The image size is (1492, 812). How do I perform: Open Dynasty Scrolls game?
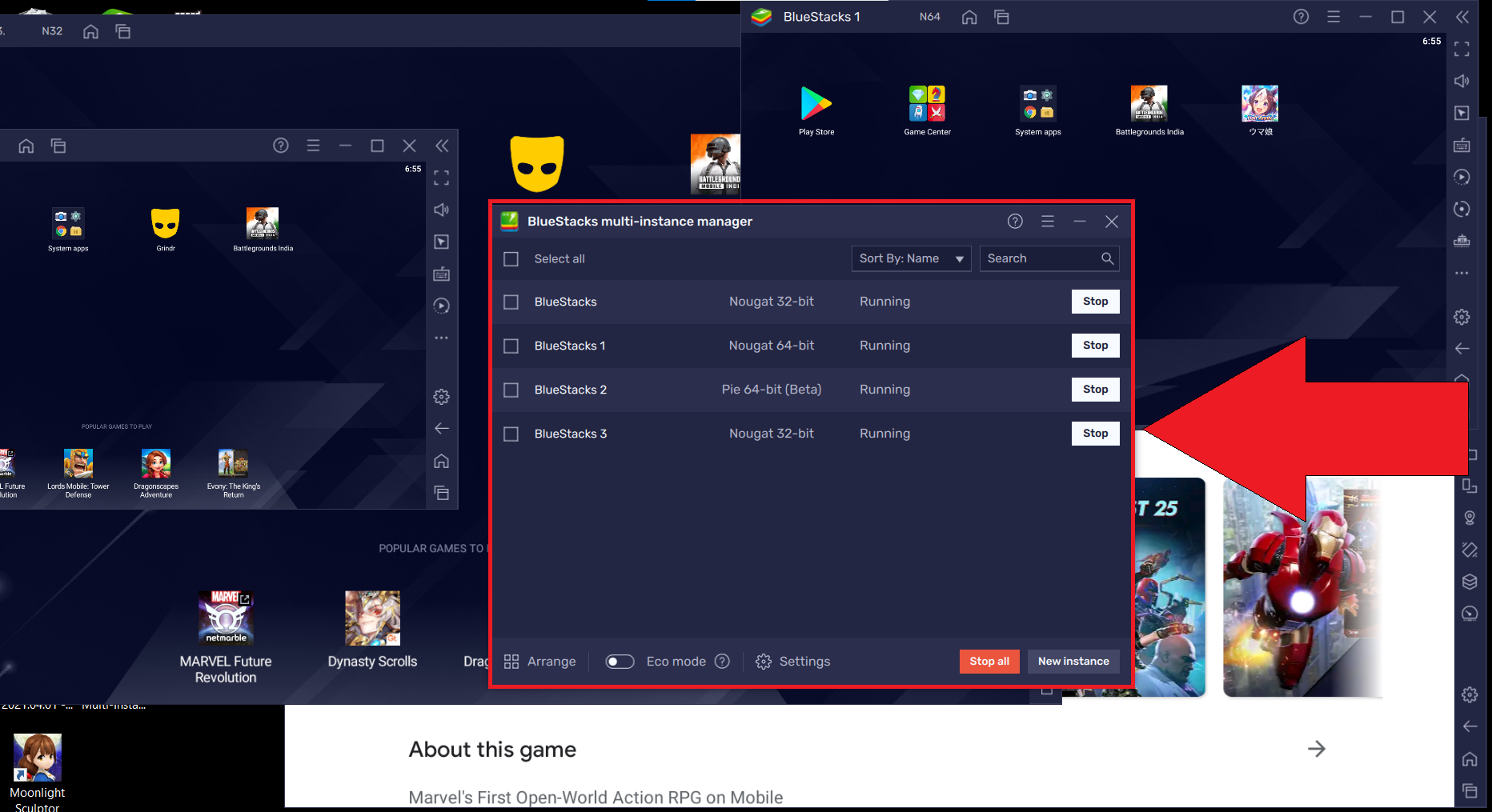372,629
